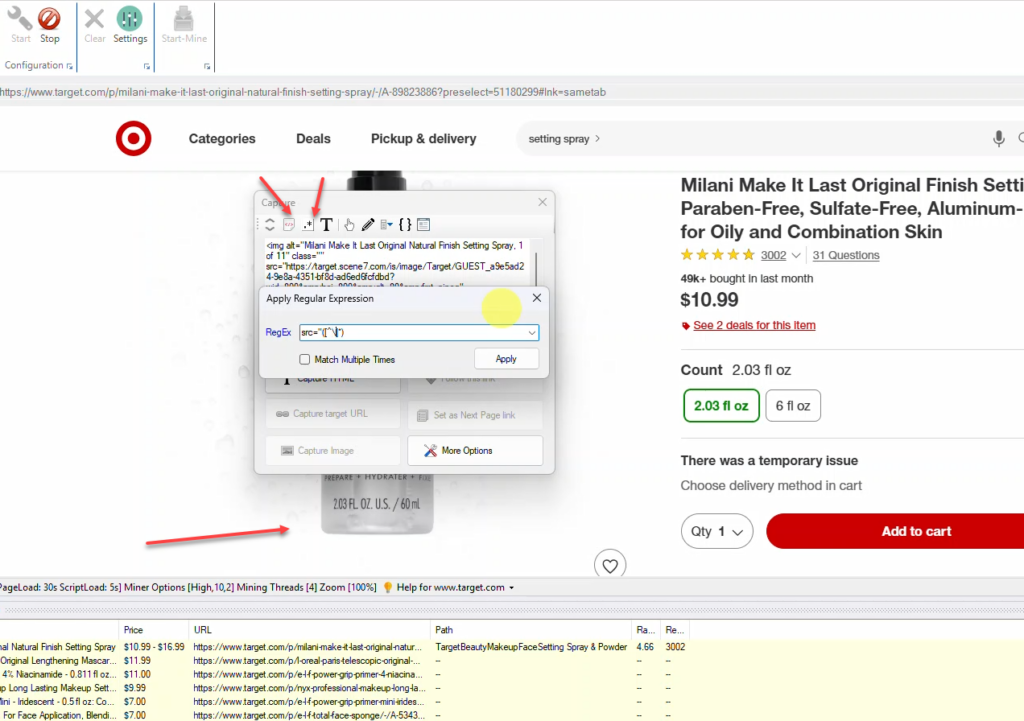Click the $11.00 price cell
Viewport: 1024px width, 721px height.
[137, 674]
